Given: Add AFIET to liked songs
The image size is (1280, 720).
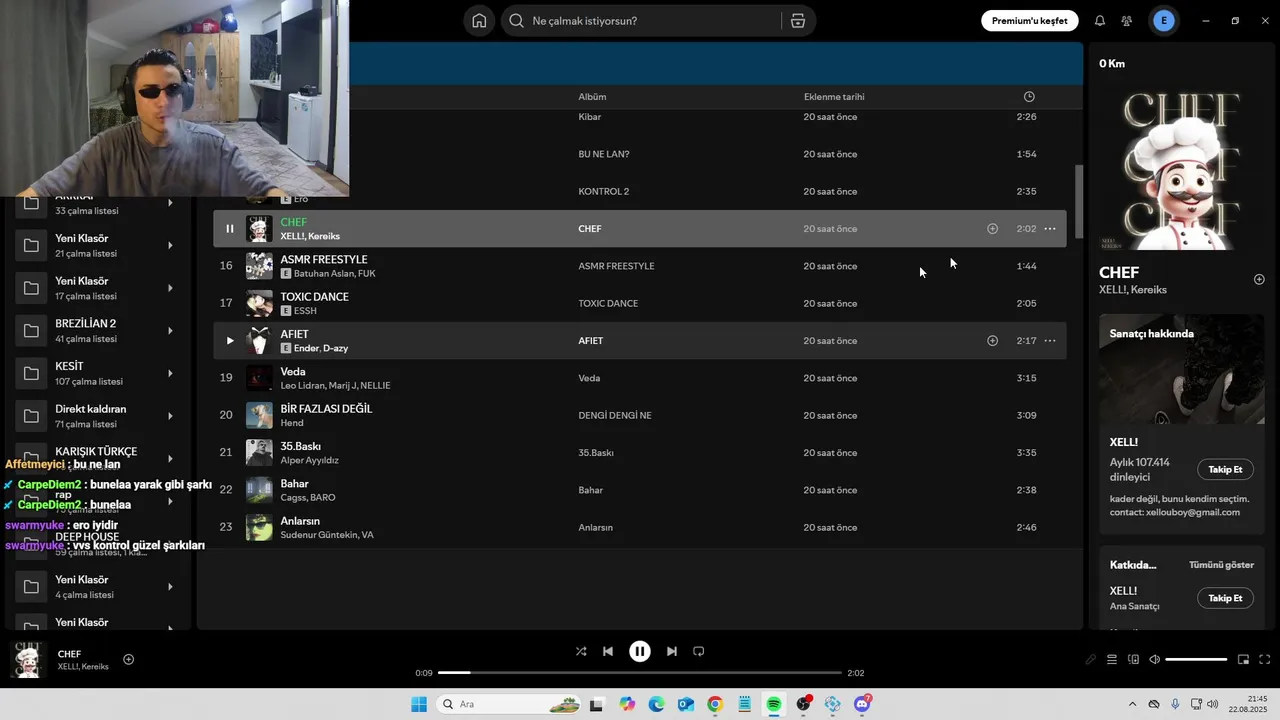Looking at the screenshot, I should (992, 341).
